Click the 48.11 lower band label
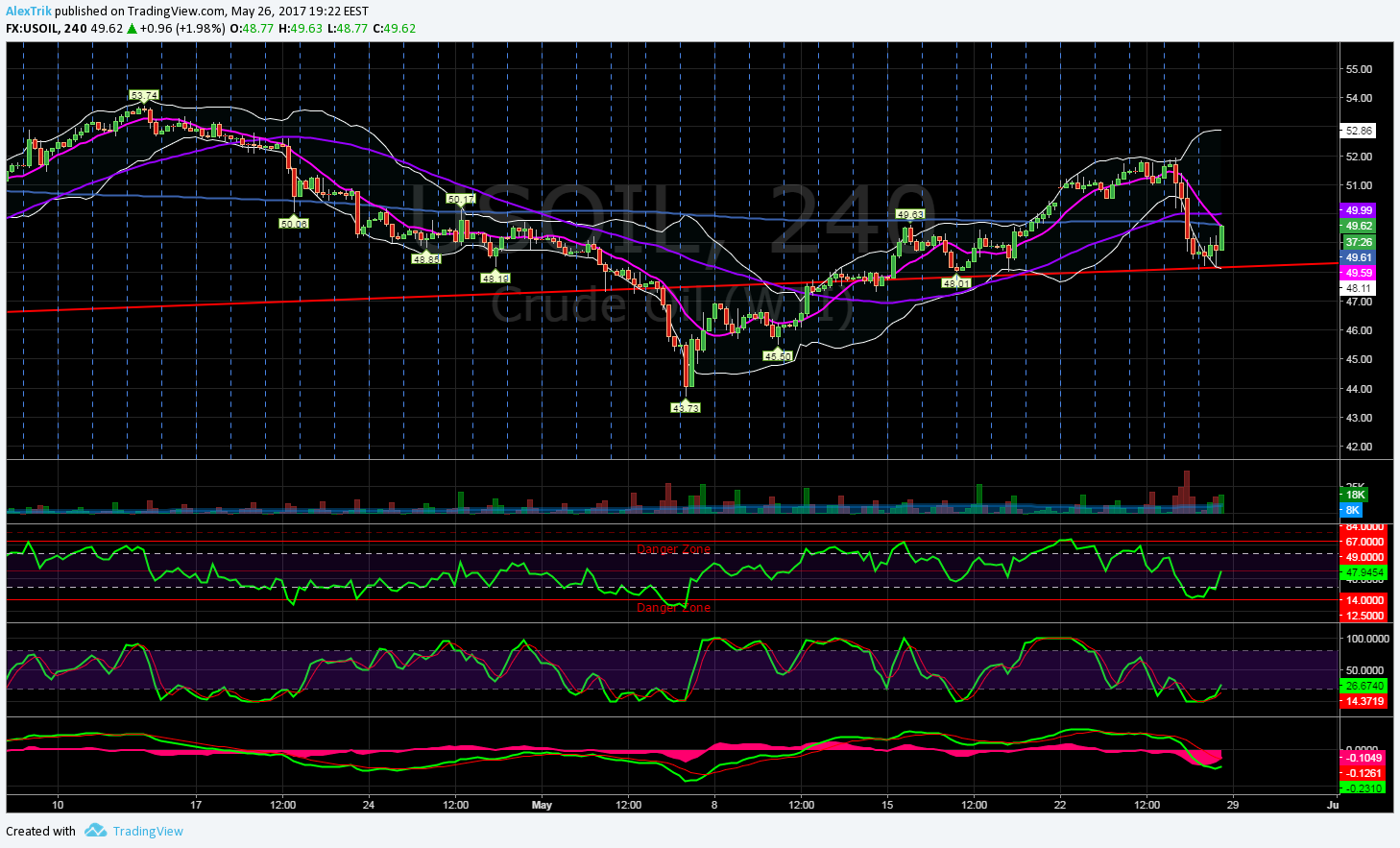 [x=1359, y=288]
